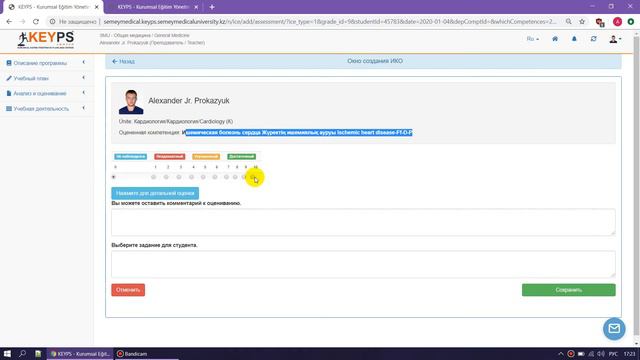
Task: Select radio button for score 7
Action: click(x=226, y=177)
